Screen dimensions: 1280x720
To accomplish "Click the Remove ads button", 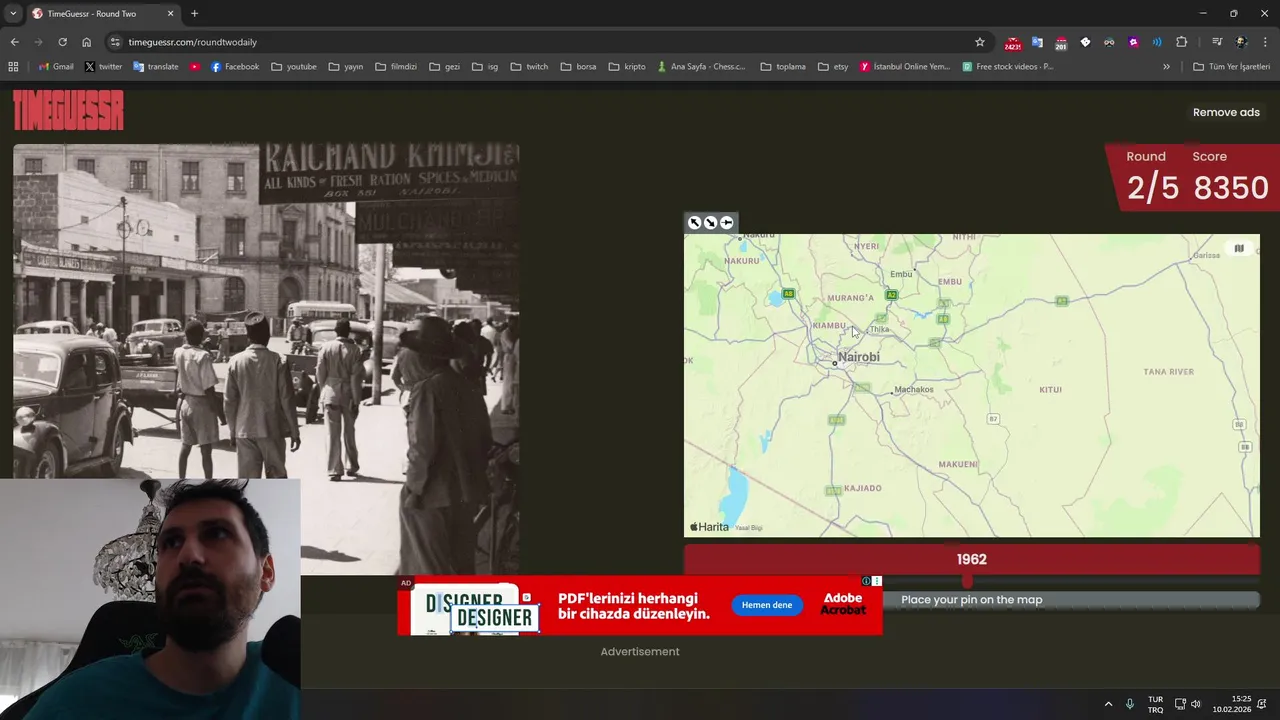I will (x=1226, y=112).
